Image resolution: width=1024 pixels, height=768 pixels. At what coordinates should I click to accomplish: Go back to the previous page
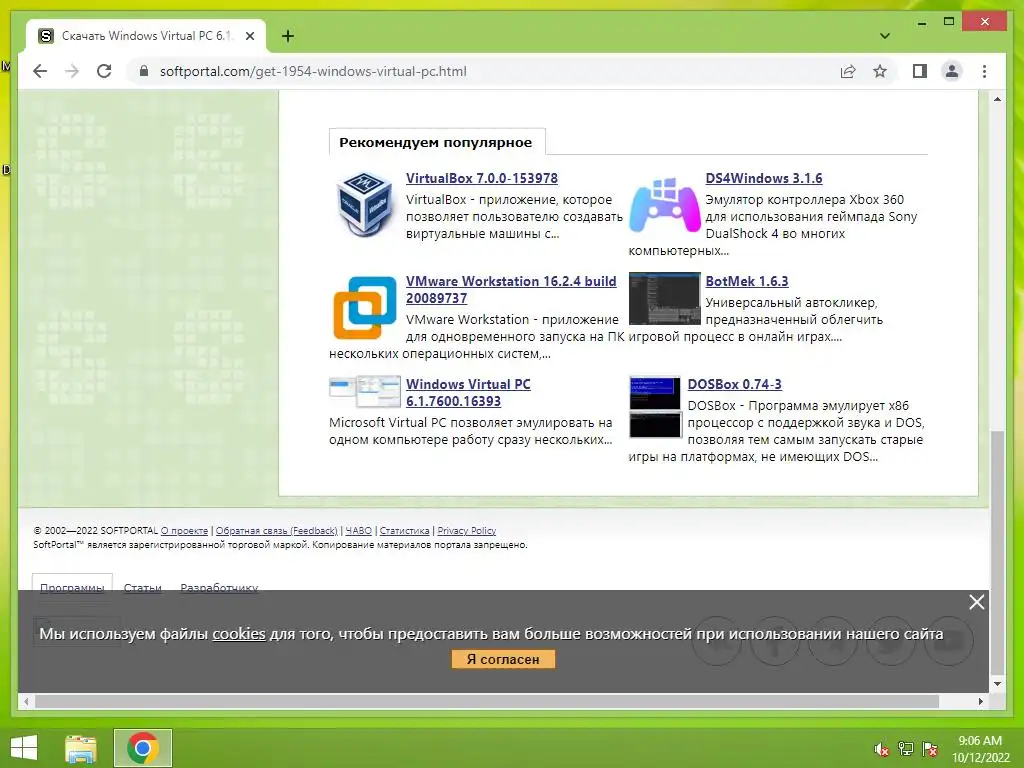pos(40,71)
